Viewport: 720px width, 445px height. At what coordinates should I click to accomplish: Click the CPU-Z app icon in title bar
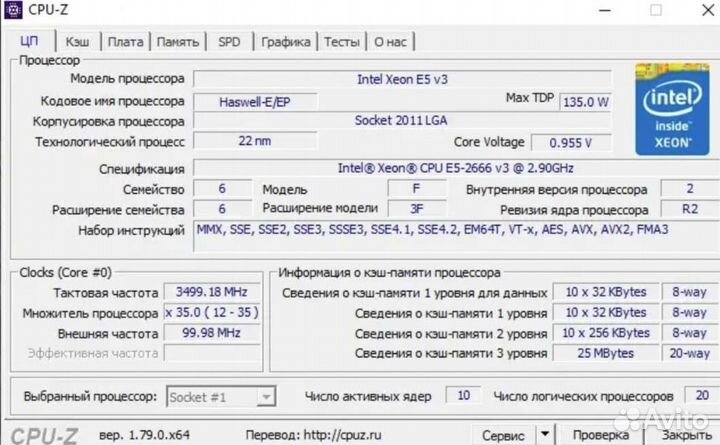pyautogui.click(x=13, y=10)
